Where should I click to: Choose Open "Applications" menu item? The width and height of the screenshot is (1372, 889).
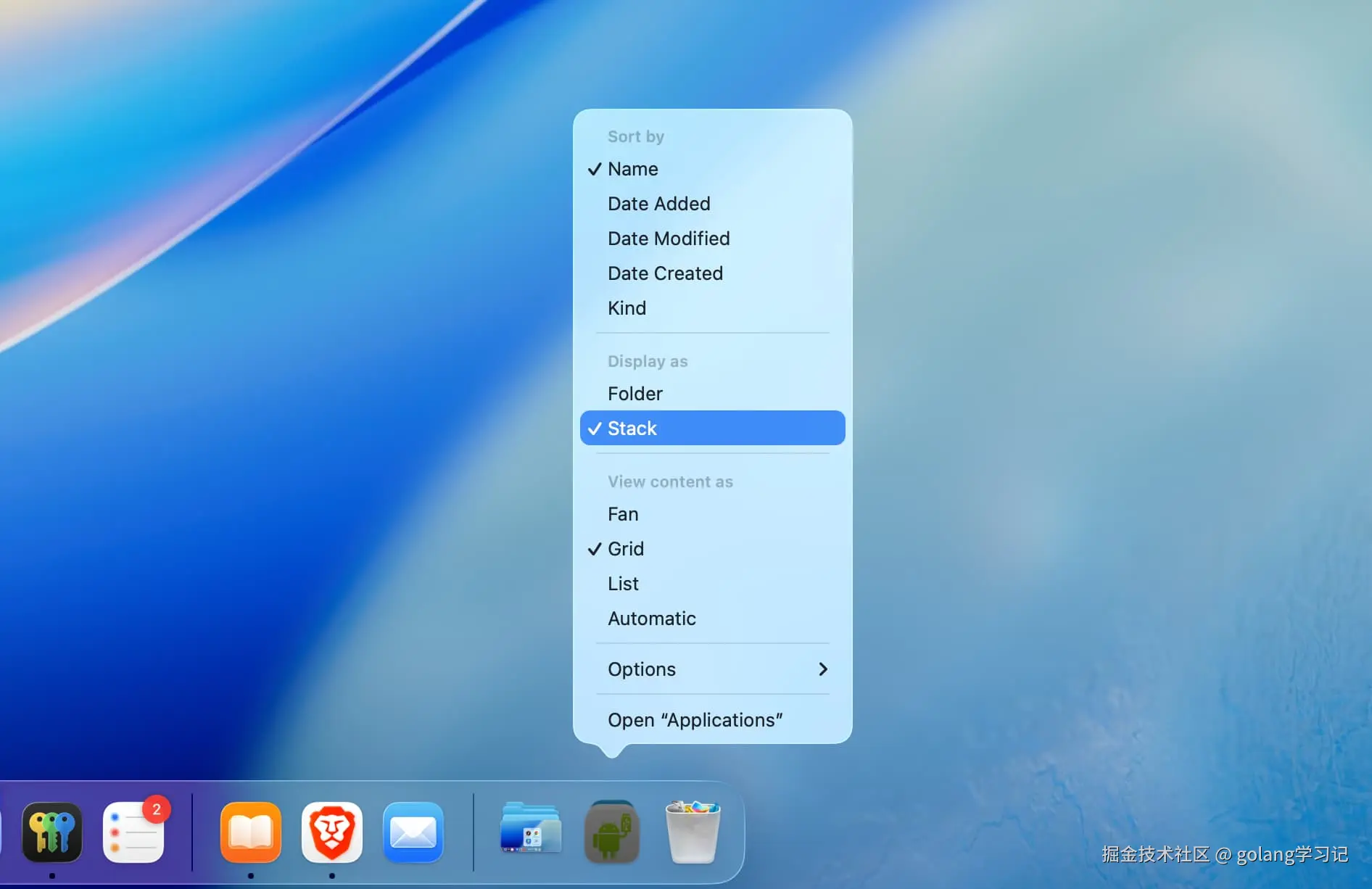[713, 720]
